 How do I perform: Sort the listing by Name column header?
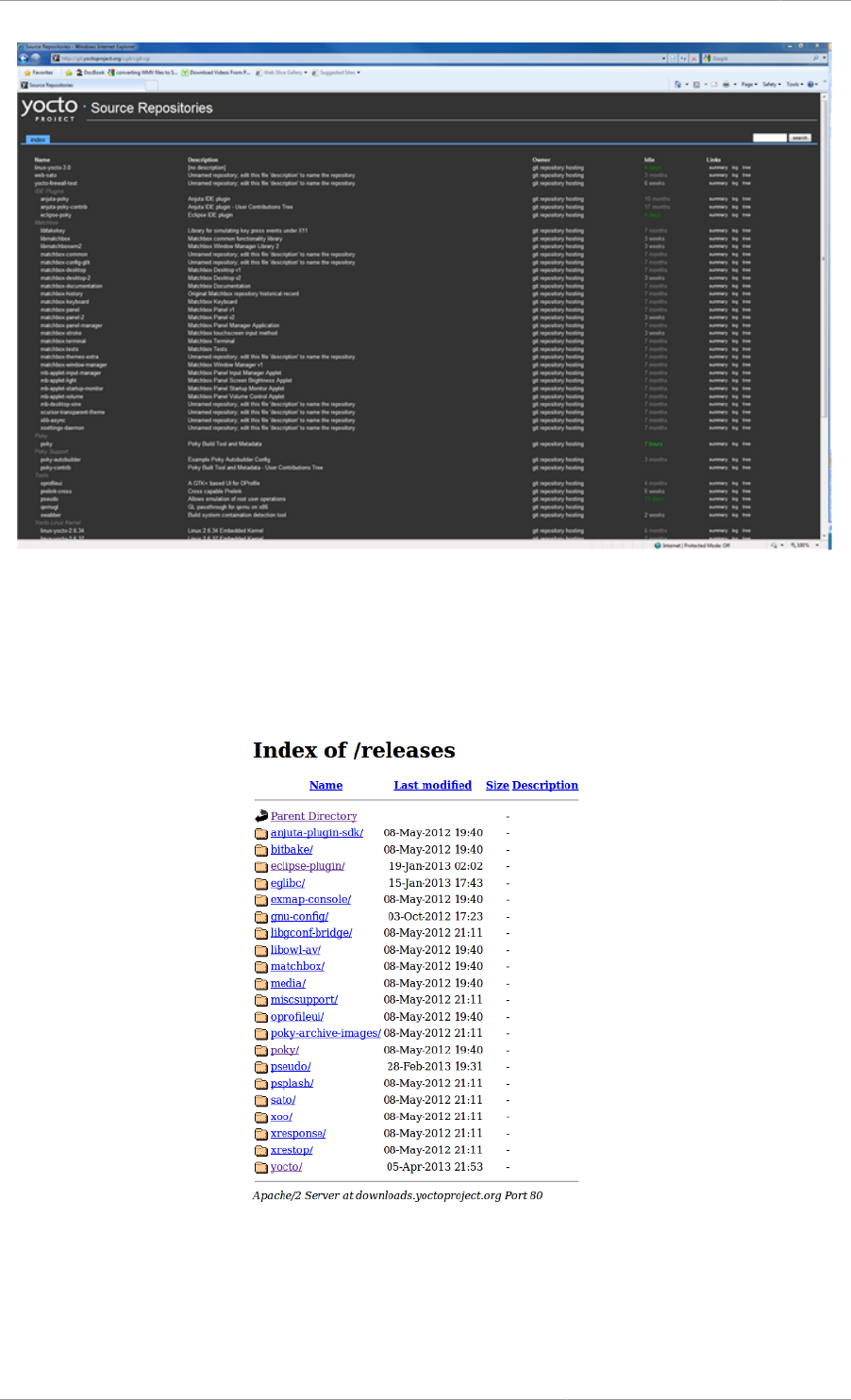point(325,785)
